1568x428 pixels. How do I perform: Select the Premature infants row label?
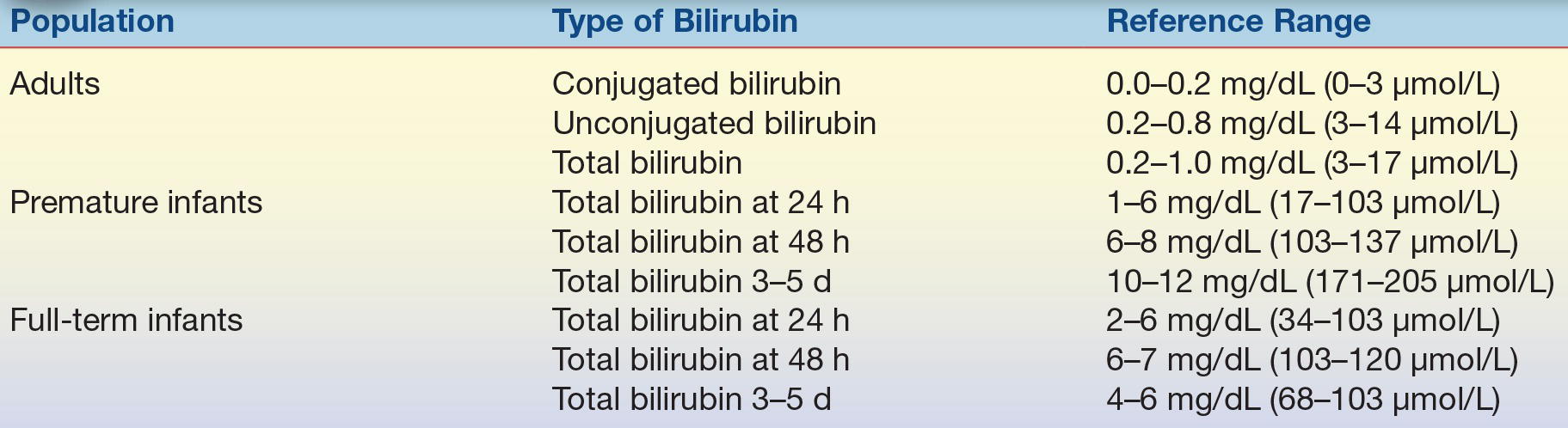[136, 203]
